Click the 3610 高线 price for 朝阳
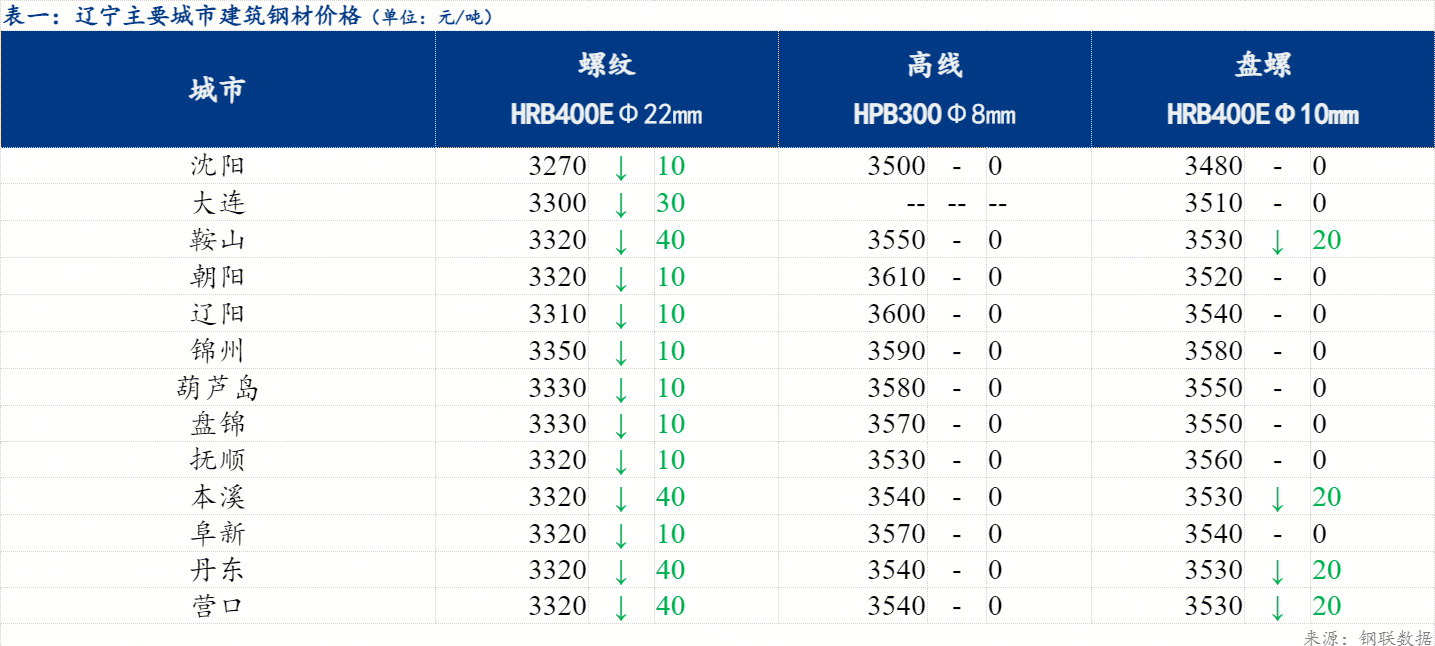 [896, 277]
